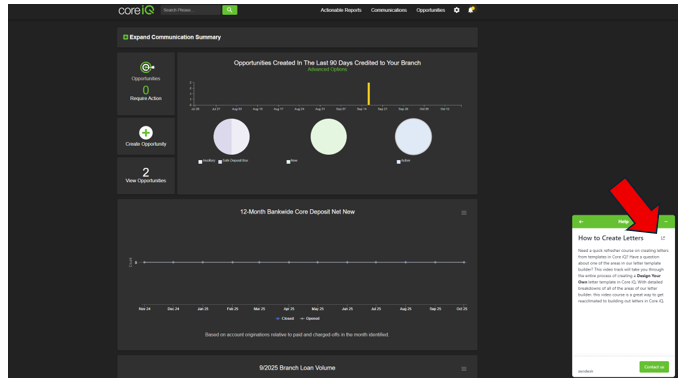Open the Actionable Reports menu
683x383 pixels.
tap(341, 10)
